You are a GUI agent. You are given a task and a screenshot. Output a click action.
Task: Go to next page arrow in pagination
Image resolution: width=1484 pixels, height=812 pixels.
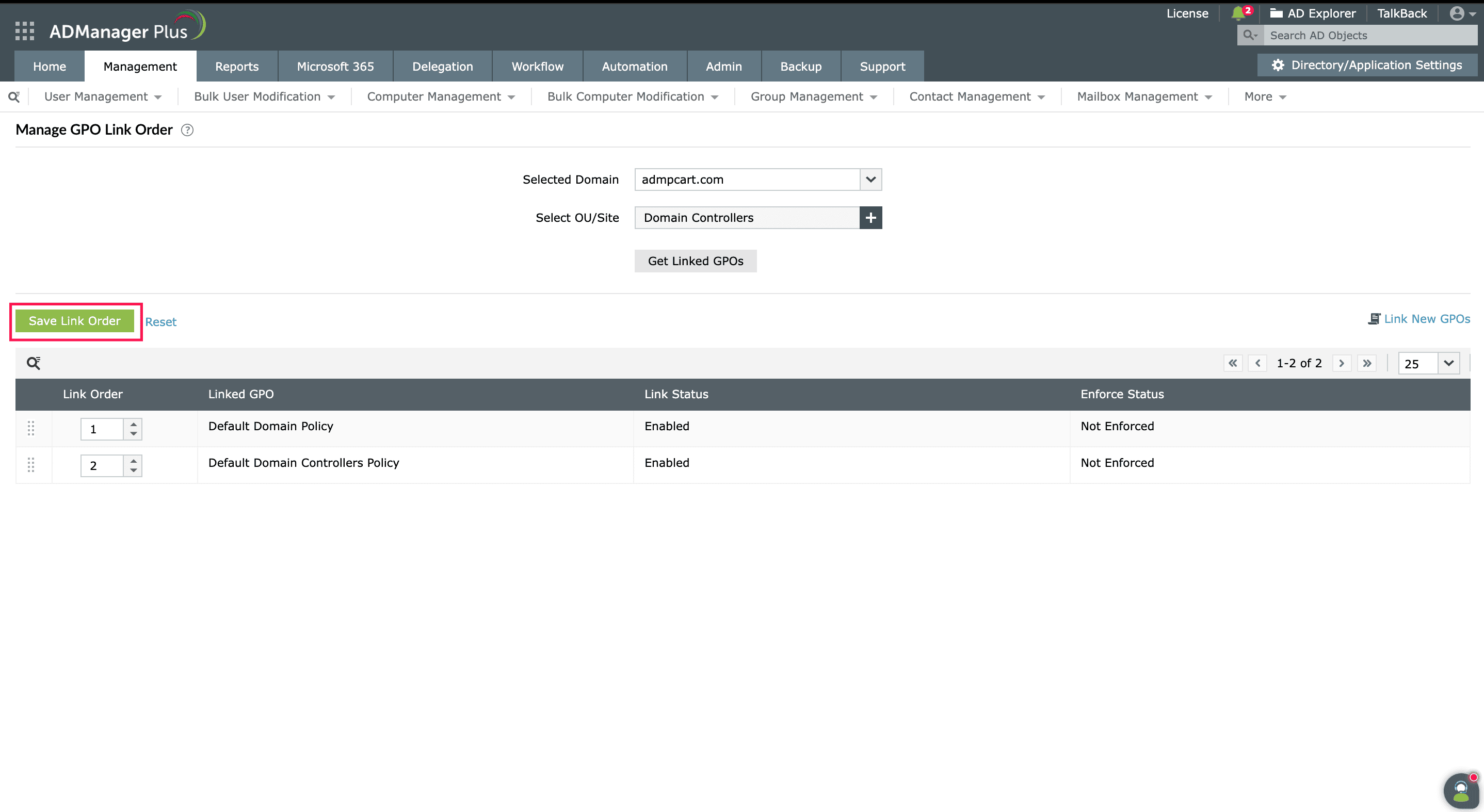click(1341, 363)
